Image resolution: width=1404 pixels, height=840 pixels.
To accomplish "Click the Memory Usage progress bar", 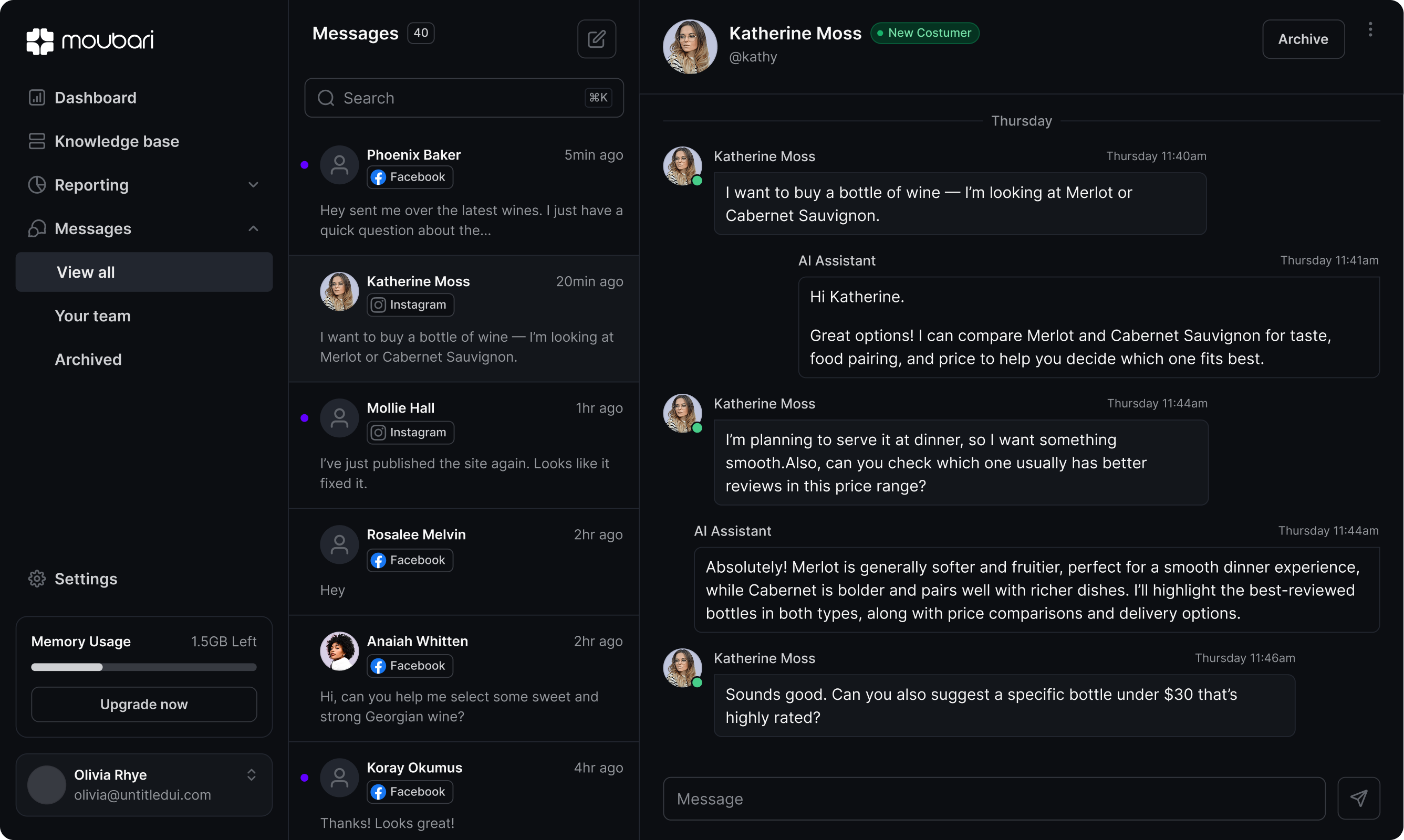I will coord(144,667).
